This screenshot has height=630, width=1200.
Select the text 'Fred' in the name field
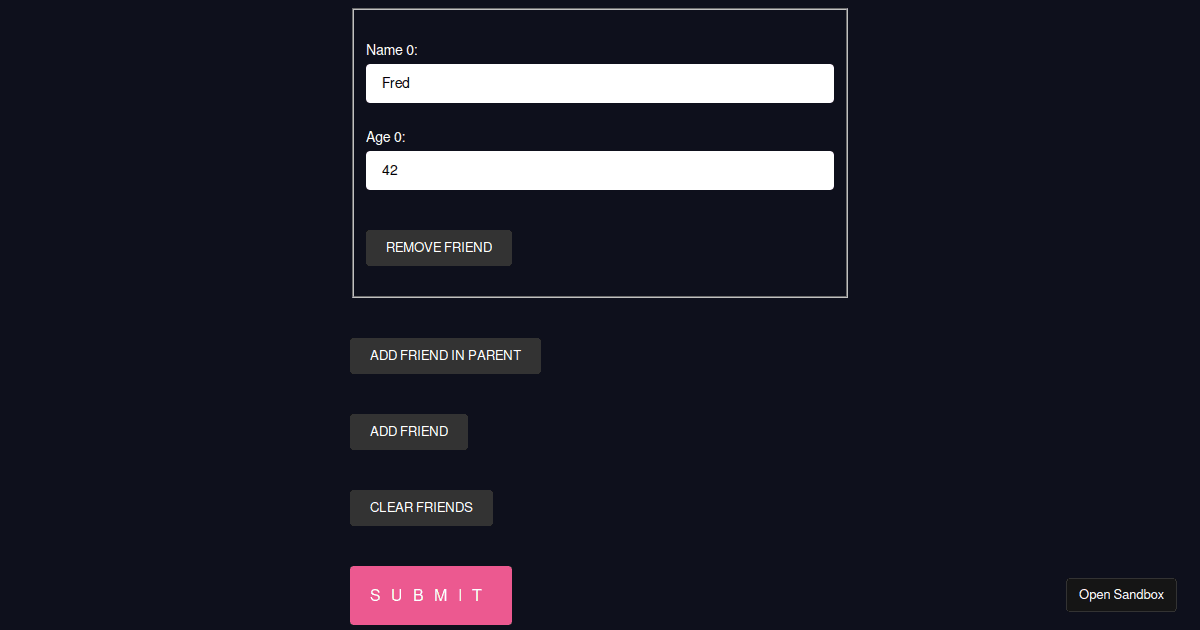[x=396, y=83]
